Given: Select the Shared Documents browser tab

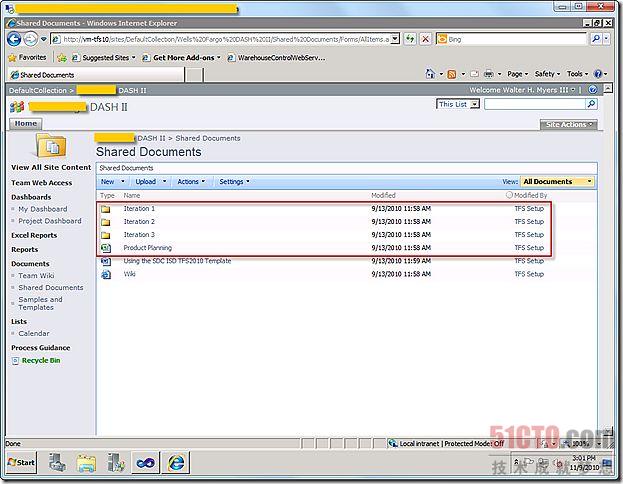Looking at the screenshot, I should (x=96, y=75).
